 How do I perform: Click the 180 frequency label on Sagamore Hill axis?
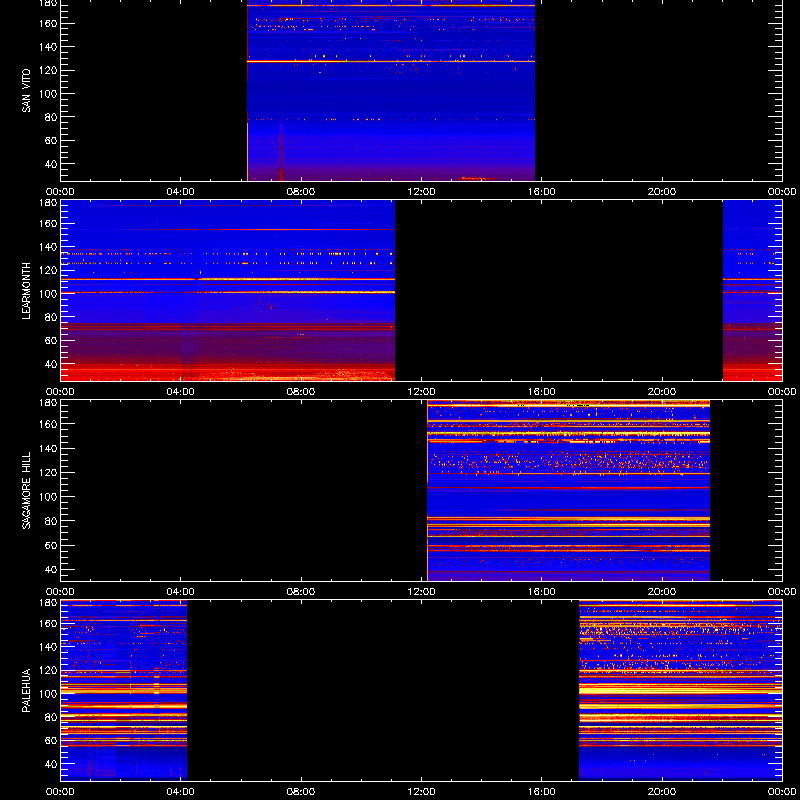[x=48, y=402]
